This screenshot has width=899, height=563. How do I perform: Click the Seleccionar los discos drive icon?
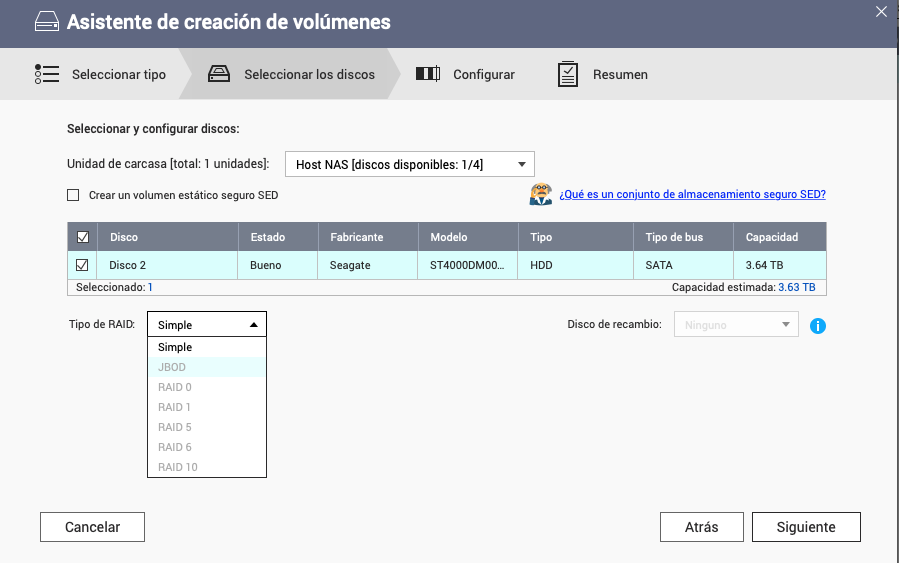pos(219,74)
